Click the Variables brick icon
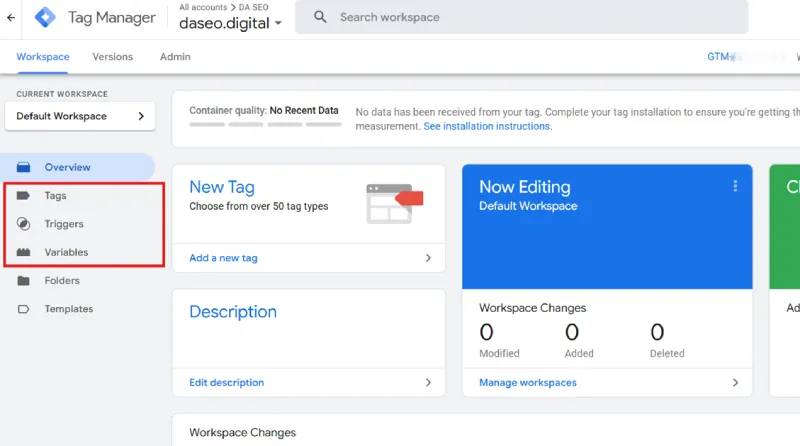Image resolution: width=800 pixels, height=446 pixels. (x=23, y=252)
